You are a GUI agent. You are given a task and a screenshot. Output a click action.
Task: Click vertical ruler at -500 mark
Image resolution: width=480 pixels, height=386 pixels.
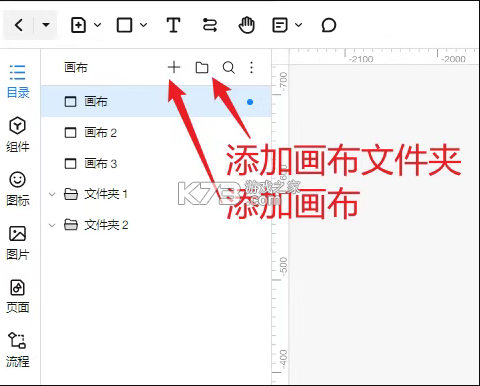click(x=283, y=265)
